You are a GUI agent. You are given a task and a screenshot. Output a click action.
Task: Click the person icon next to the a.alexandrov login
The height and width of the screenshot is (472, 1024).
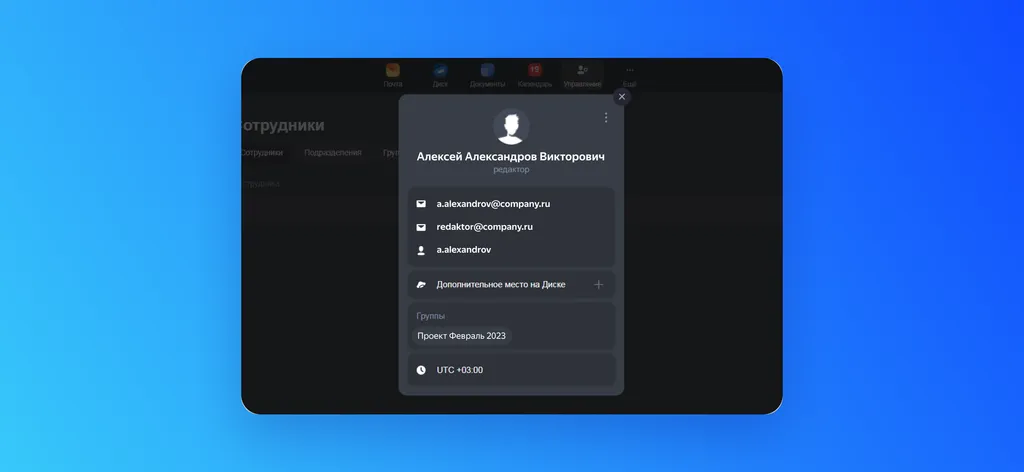pyautogui.click(x=421, y=250)
